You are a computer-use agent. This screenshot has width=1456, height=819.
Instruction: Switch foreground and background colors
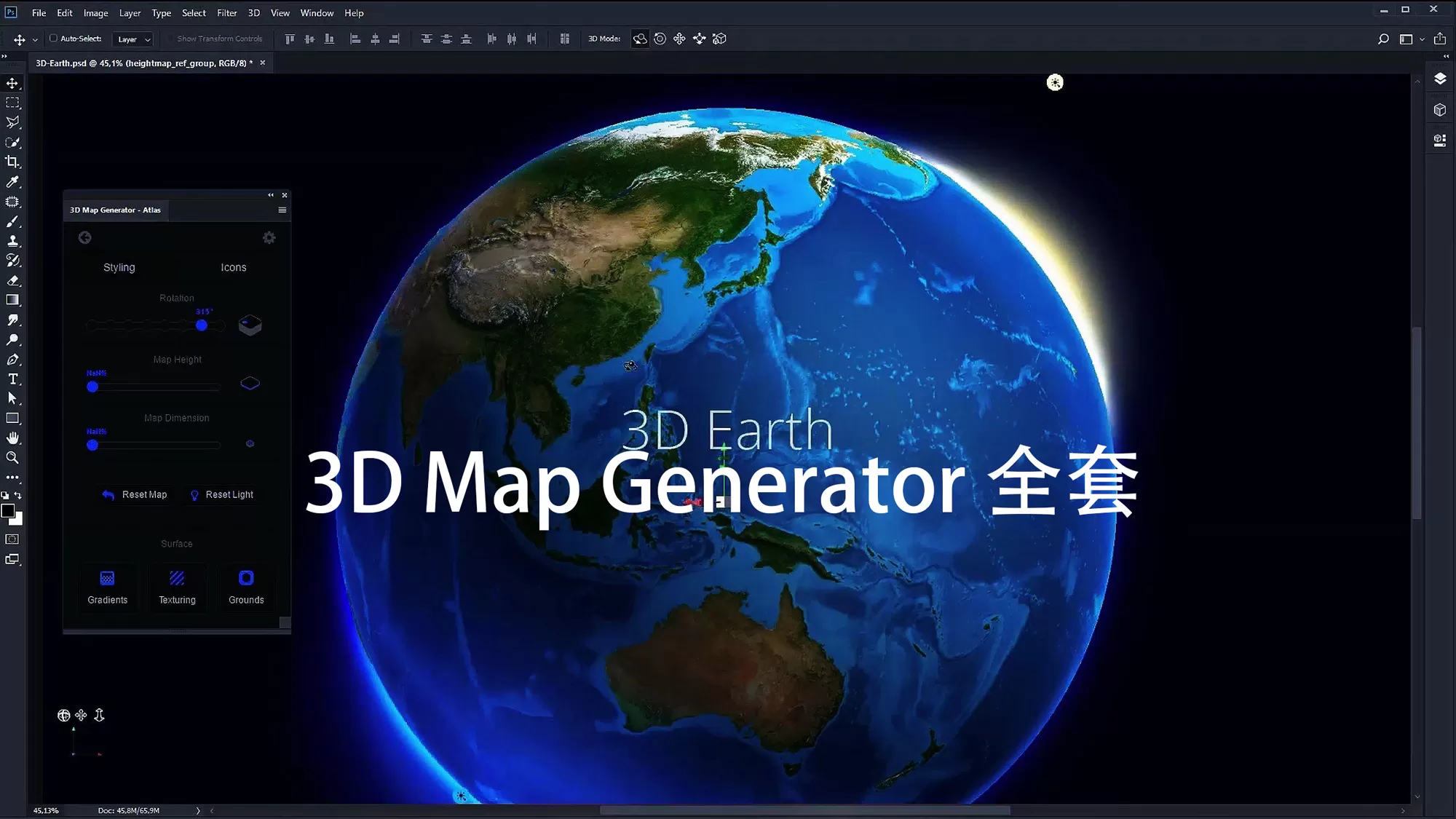click(x=18, y=495)
